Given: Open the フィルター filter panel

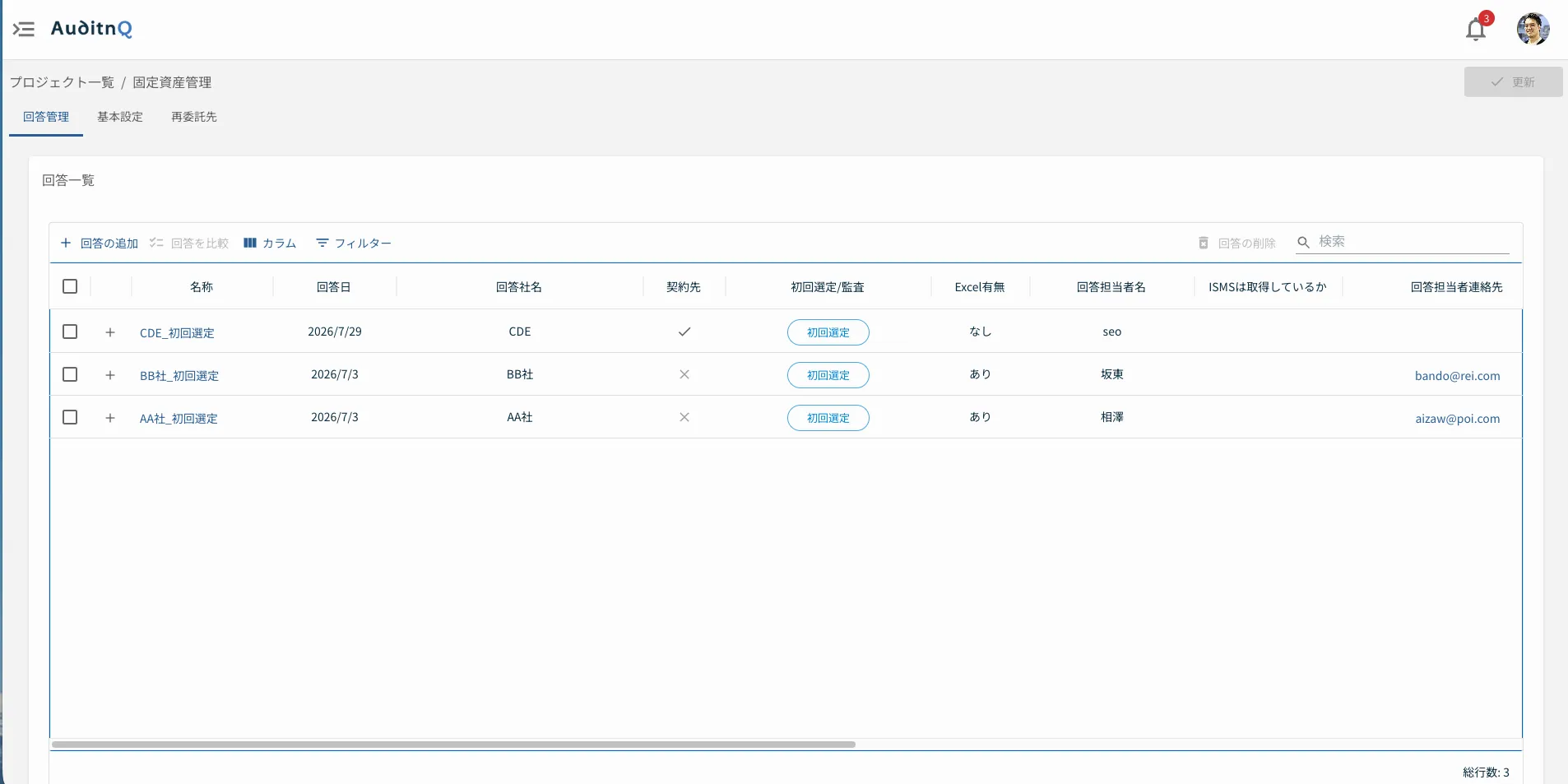Looking at the screenshot, I should click(354, 244).
